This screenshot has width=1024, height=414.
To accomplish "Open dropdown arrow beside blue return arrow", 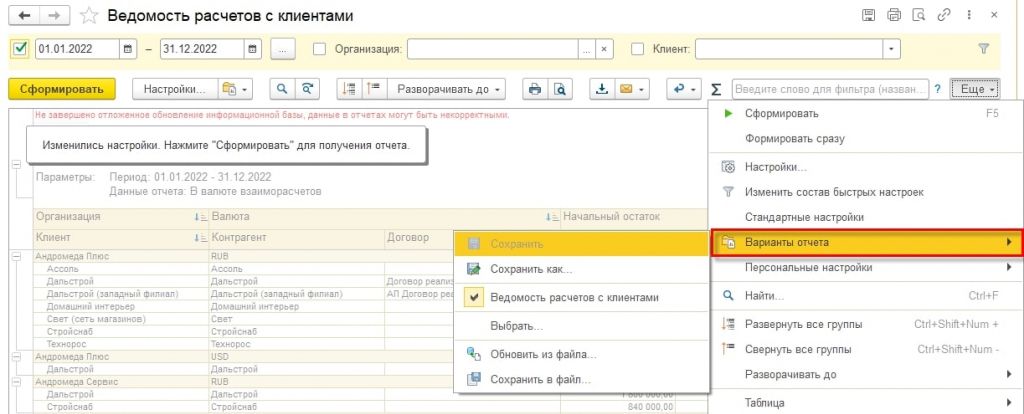I will click(x=694, y=89).
